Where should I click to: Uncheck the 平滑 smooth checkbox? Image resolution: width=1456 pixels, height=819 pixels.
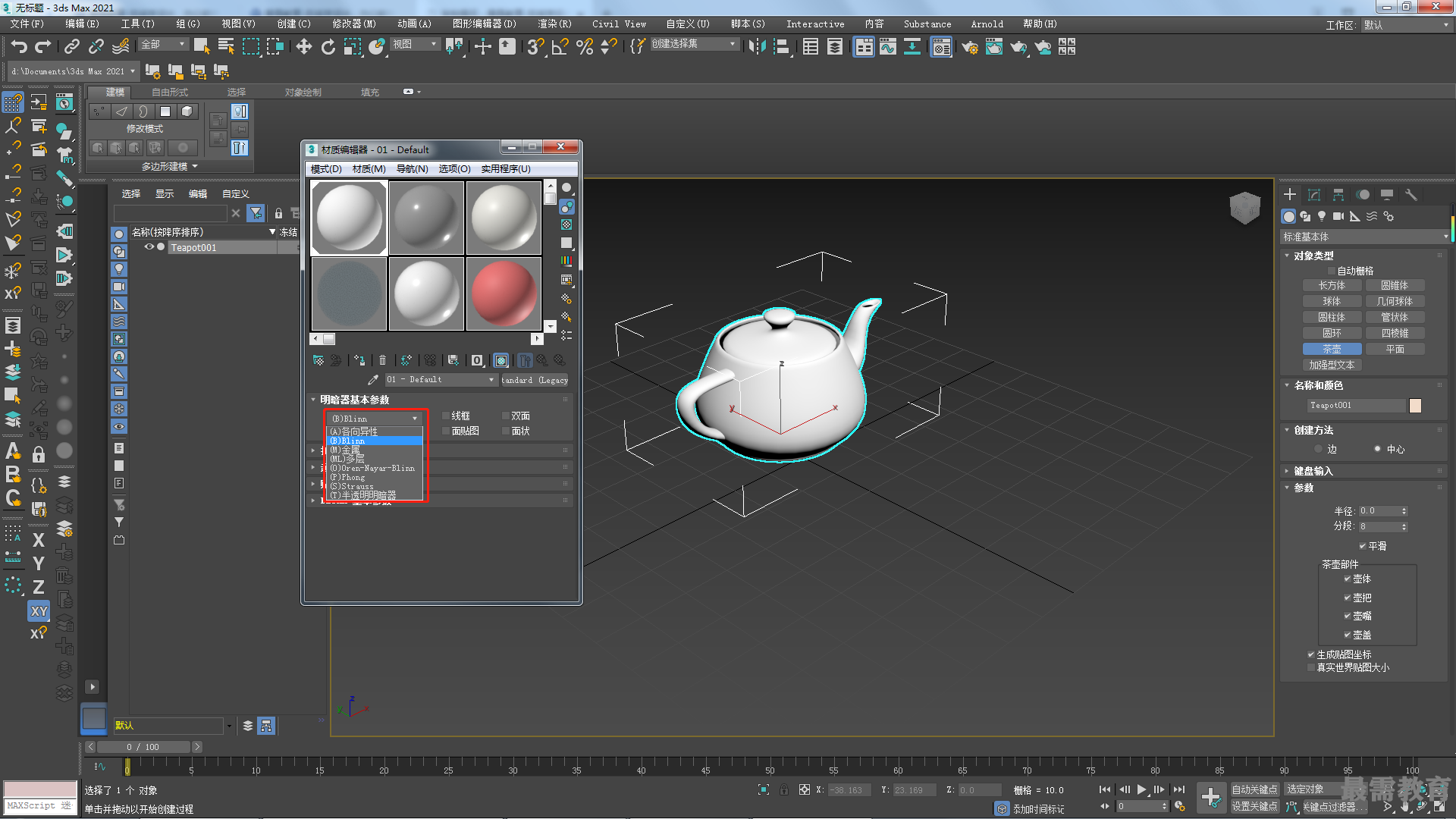(1363, 546)
